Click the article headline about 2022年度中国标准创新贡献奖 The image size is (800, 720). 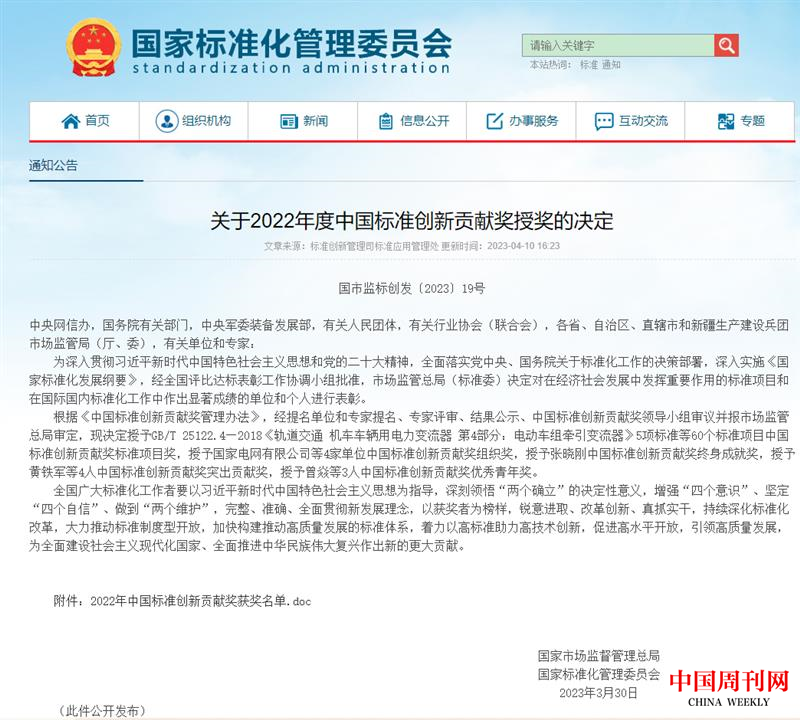coord(411,220)
